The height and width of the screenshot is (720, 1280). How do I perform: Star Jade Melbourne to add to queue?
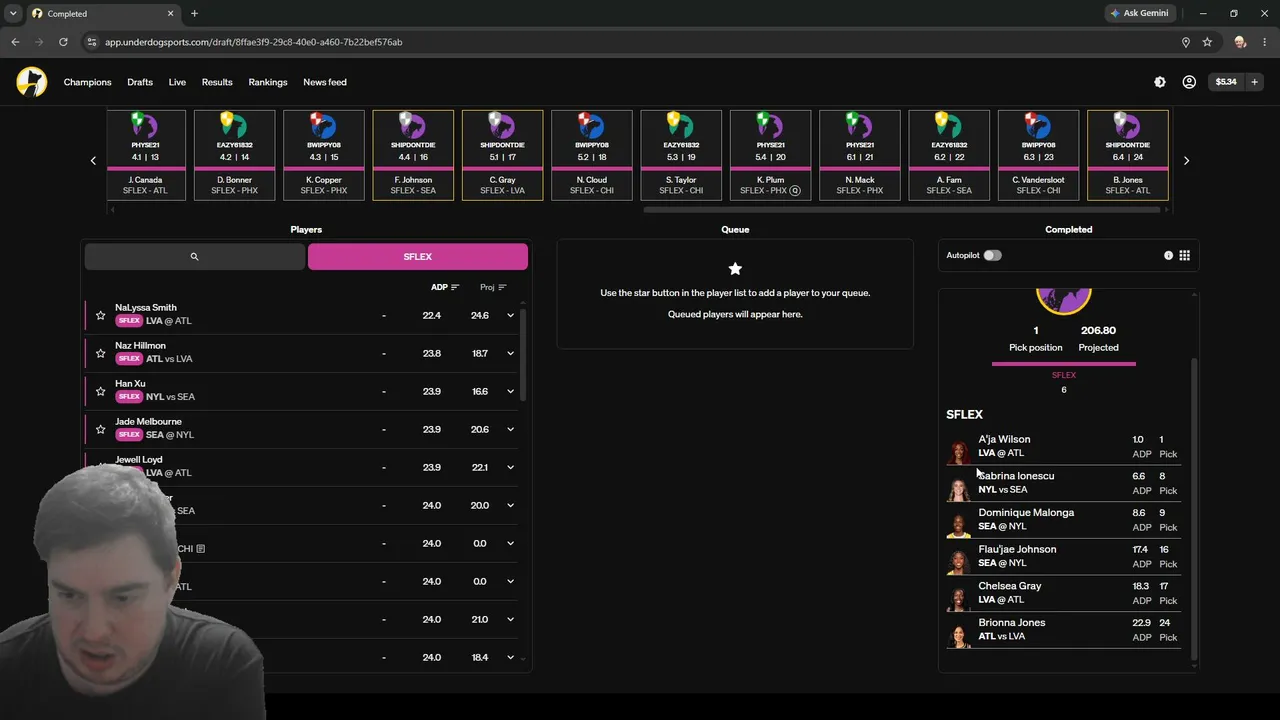point(101,429)
